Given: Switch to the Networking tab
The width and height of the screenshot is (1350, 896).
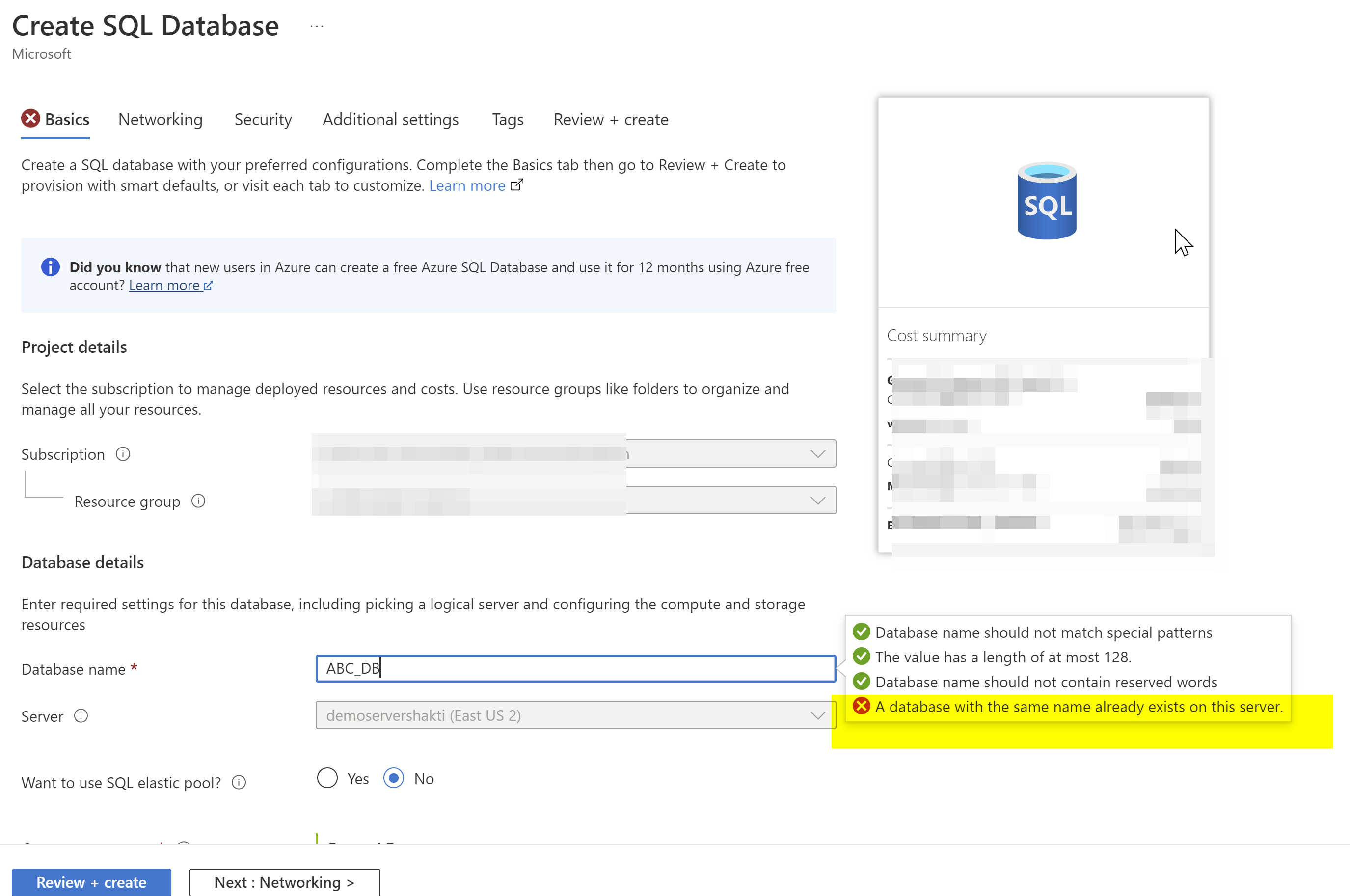Looking at the screenshot, I should tap(161, 119).
